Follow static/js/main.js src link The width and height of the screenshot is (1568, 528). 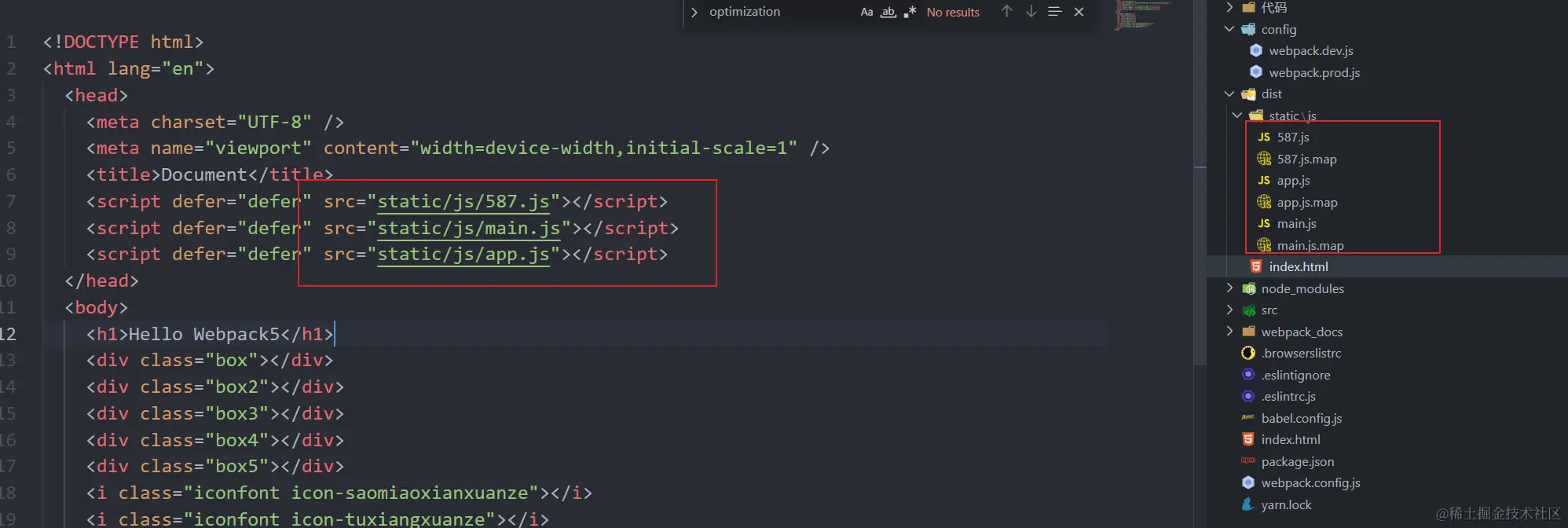pyautogui.click(x=469, y=229)
